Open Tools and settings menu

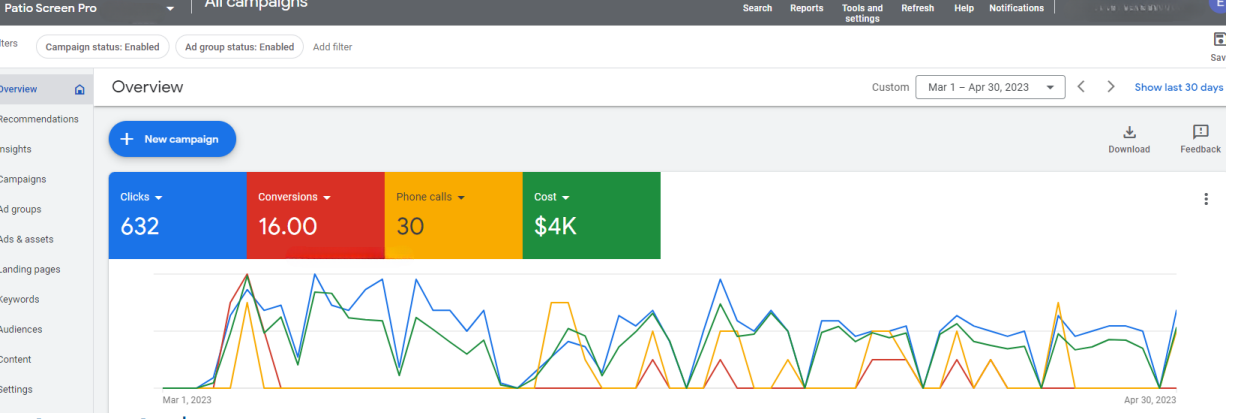pos(862,13)
